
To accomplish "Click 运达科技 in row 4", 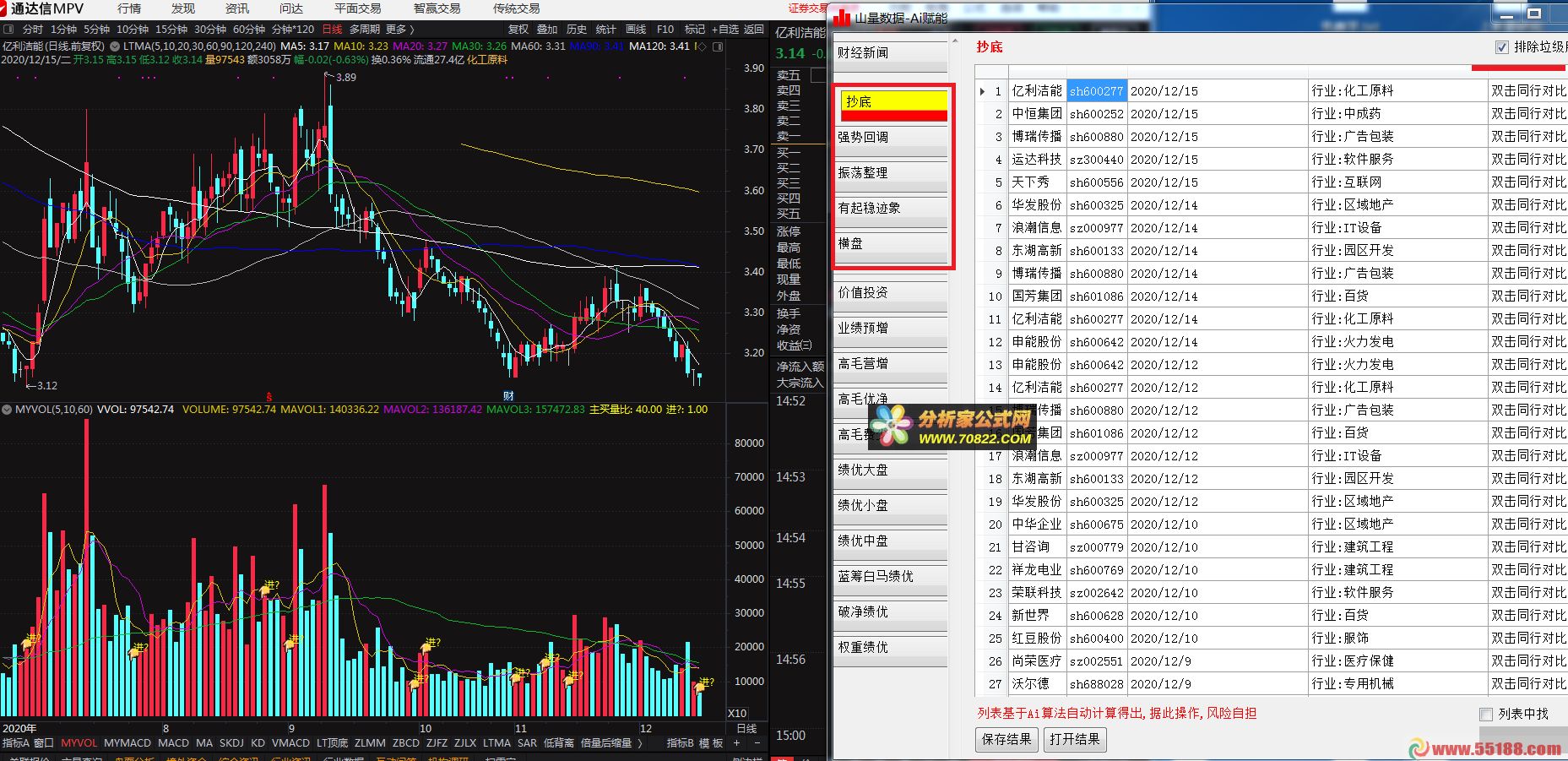I will pyautogui.click(x=1038, y=160).
